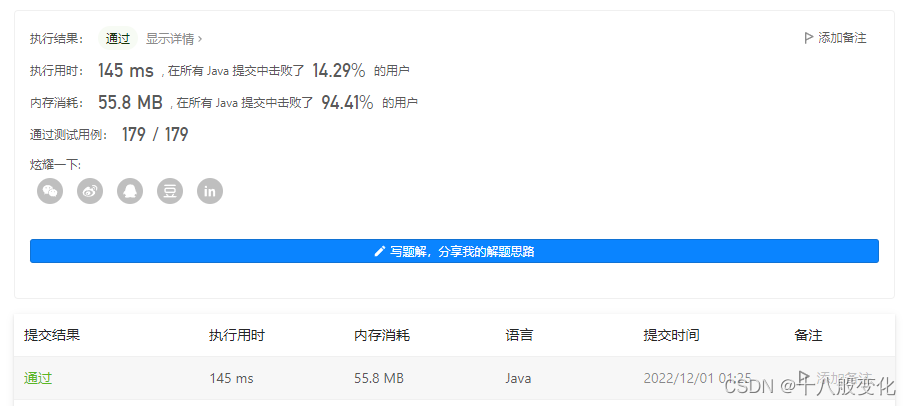The height and width of the screenshot is (406, 911).
Task: Share result via LinkedIn icon
Action: tap(210, 191)
